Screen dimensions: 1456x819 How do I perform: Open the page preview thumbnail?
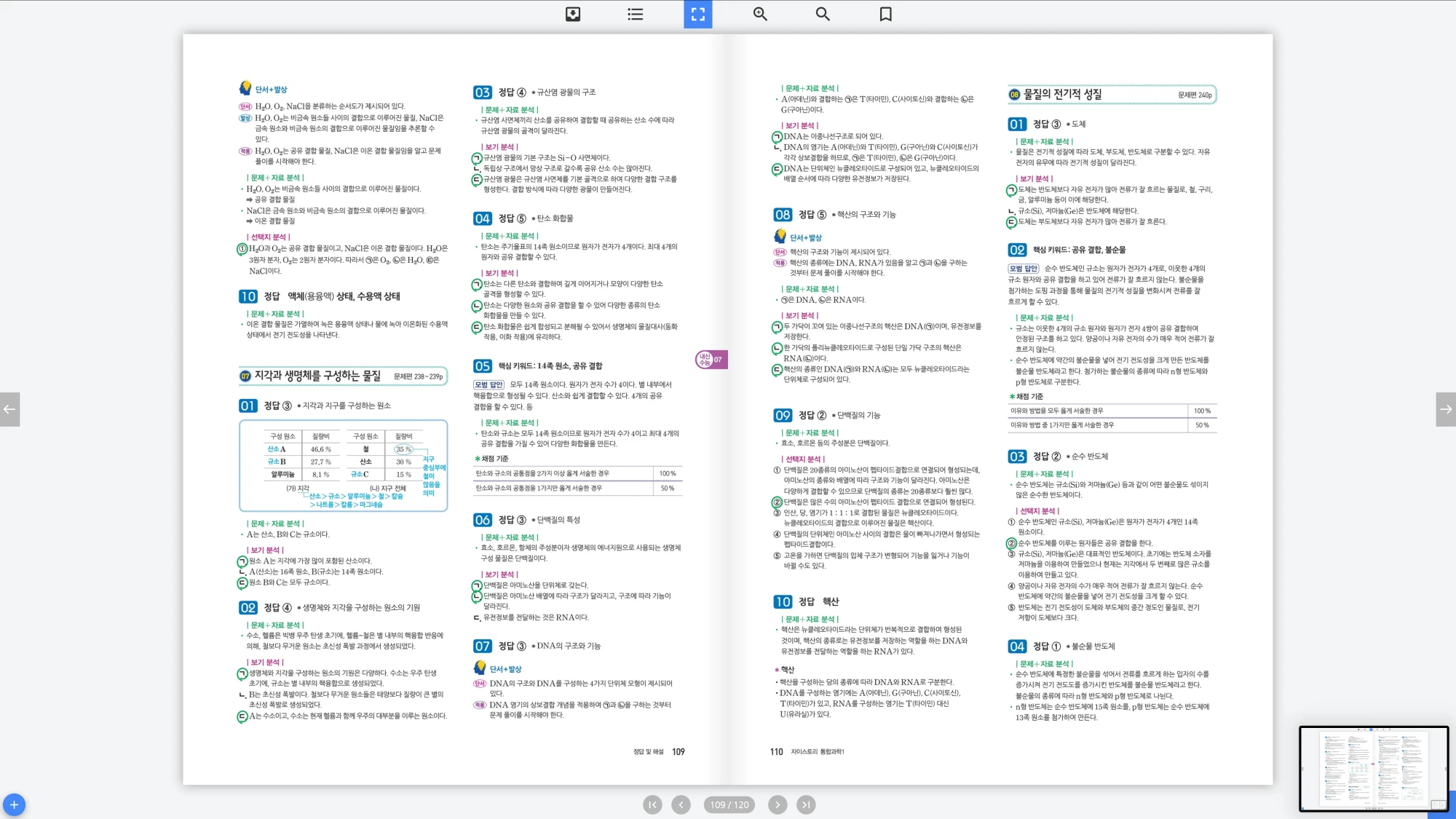click(1373, 768)
